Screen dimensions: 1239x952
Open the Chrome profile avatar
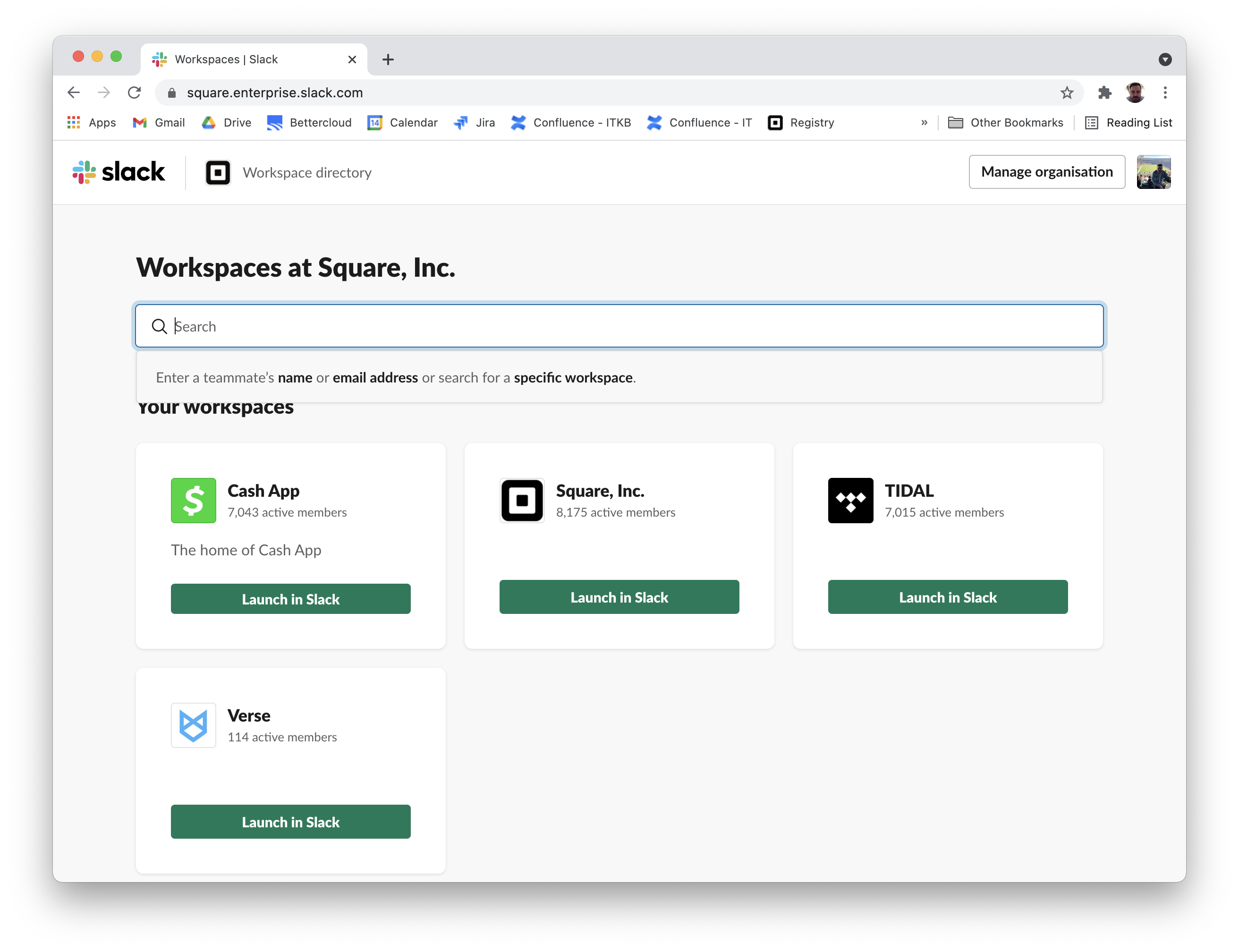click(x=1135, y=93)
